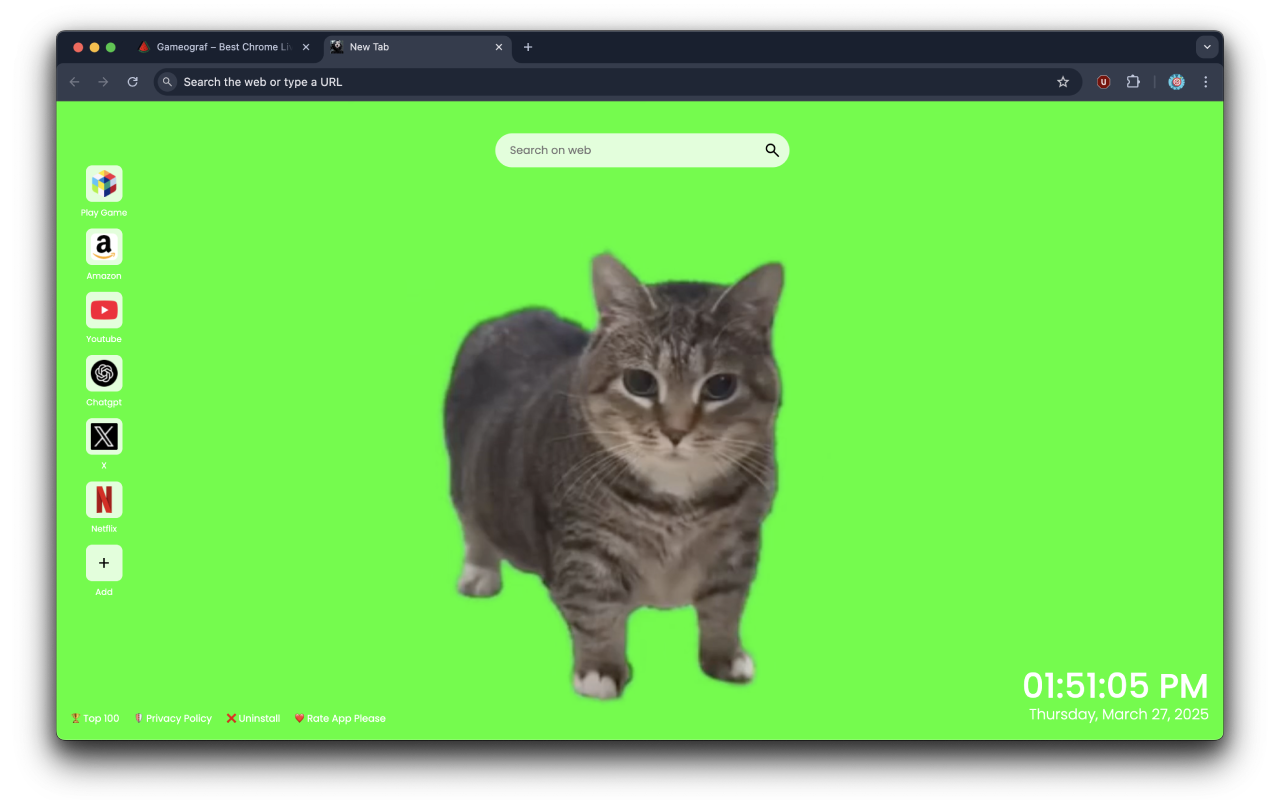Open the Netflix shortcut icon
Image resolution: width=1280 pixels, height=800 pixels.
coord(104,499)
